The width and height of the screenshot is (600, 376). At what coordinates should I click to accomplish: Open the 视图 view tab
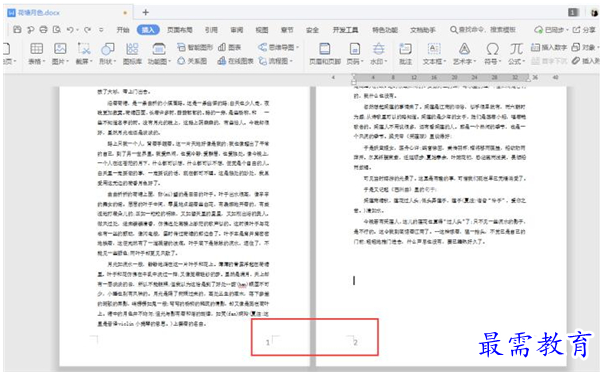pos(262,30)
